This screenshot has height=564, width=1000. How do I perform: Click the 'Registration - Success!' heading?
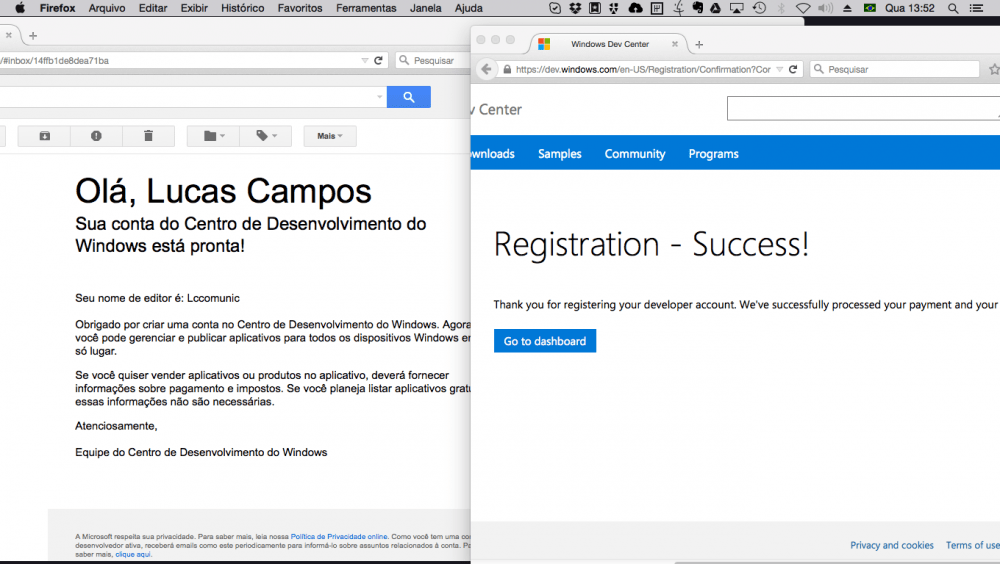(651, 244)
